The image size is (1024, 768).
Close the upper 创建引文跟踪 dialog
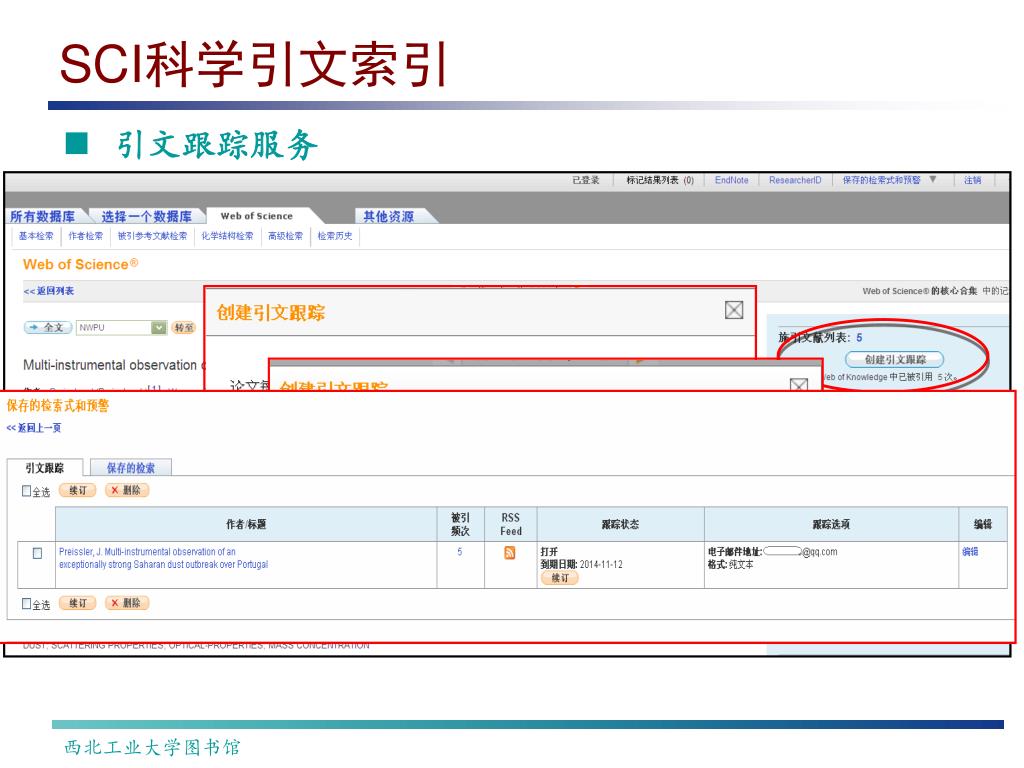coord(734,310)
